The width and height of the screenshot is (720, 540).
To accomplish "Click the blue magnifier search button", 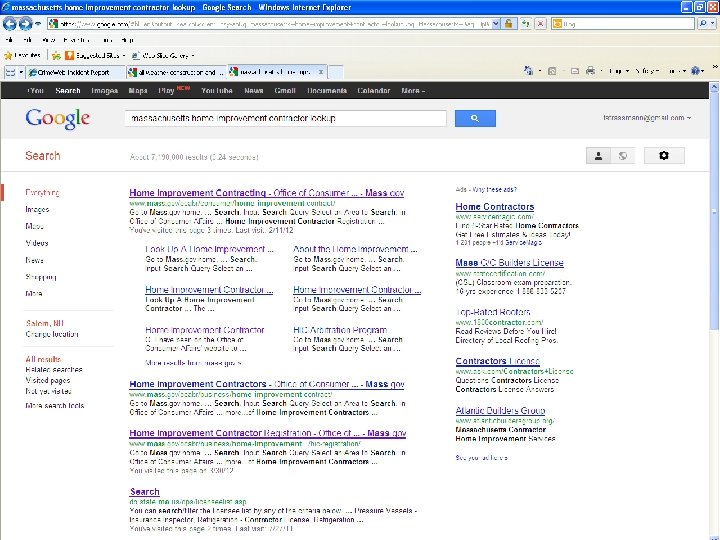I will click(475, 118).
